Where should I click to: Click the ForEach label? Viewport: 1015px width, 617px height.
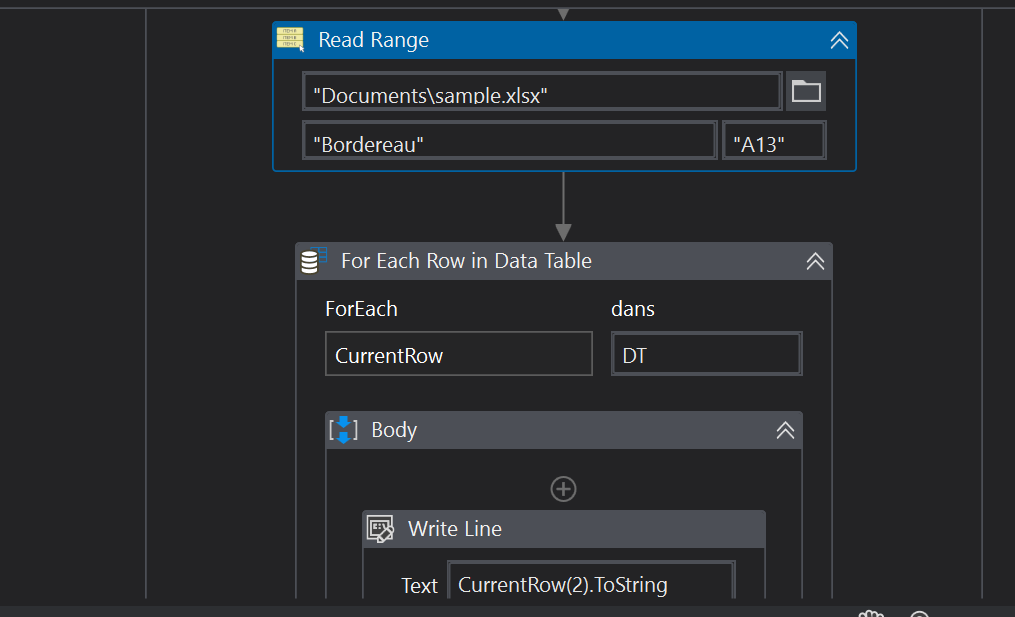tap(361, 309)
